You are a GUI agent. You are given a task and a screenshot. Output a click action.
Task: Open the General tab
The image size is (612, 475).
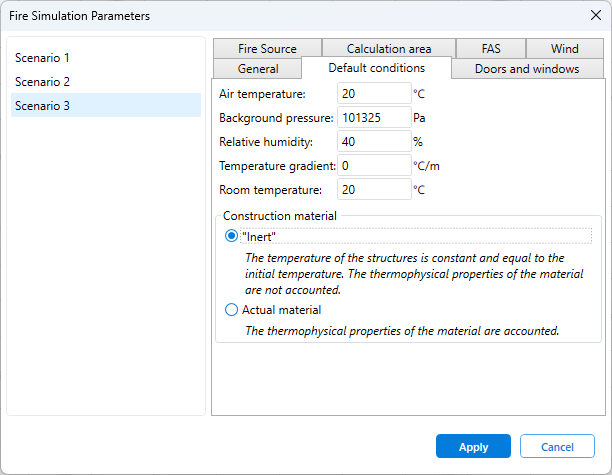point(258,69)
